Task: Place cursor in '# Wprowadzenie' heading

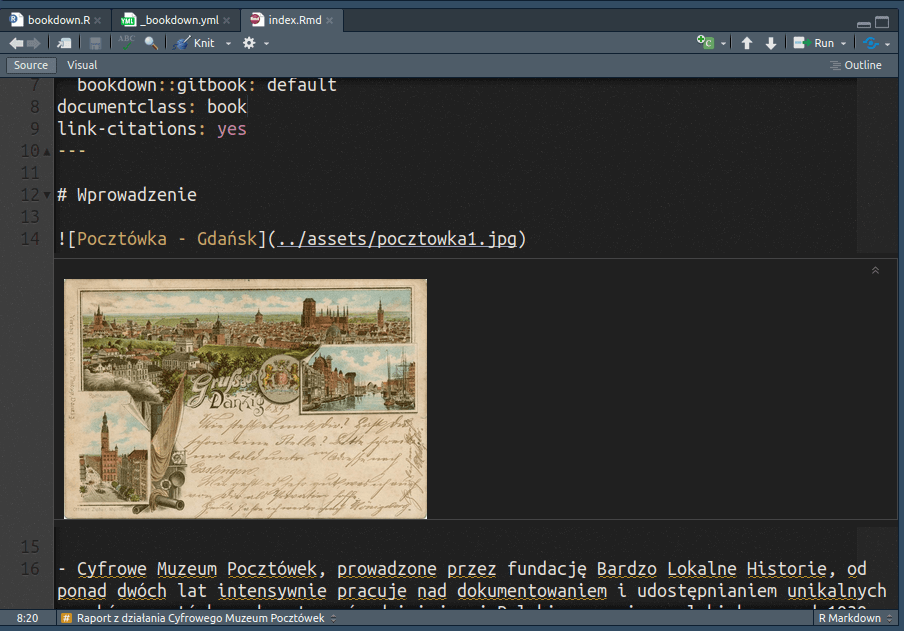Action: coord(127,195)
